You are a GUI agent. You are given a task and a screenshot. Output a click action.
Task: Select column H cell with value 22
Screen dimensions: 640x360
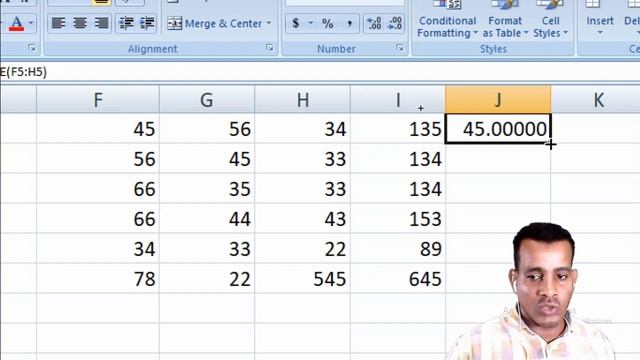[x=302, y=249]
